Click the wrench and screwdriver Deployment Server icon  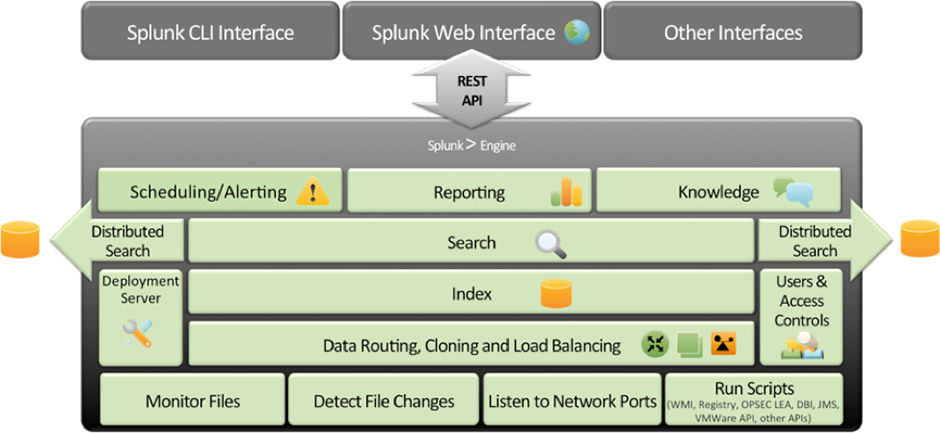coord(138,333)
